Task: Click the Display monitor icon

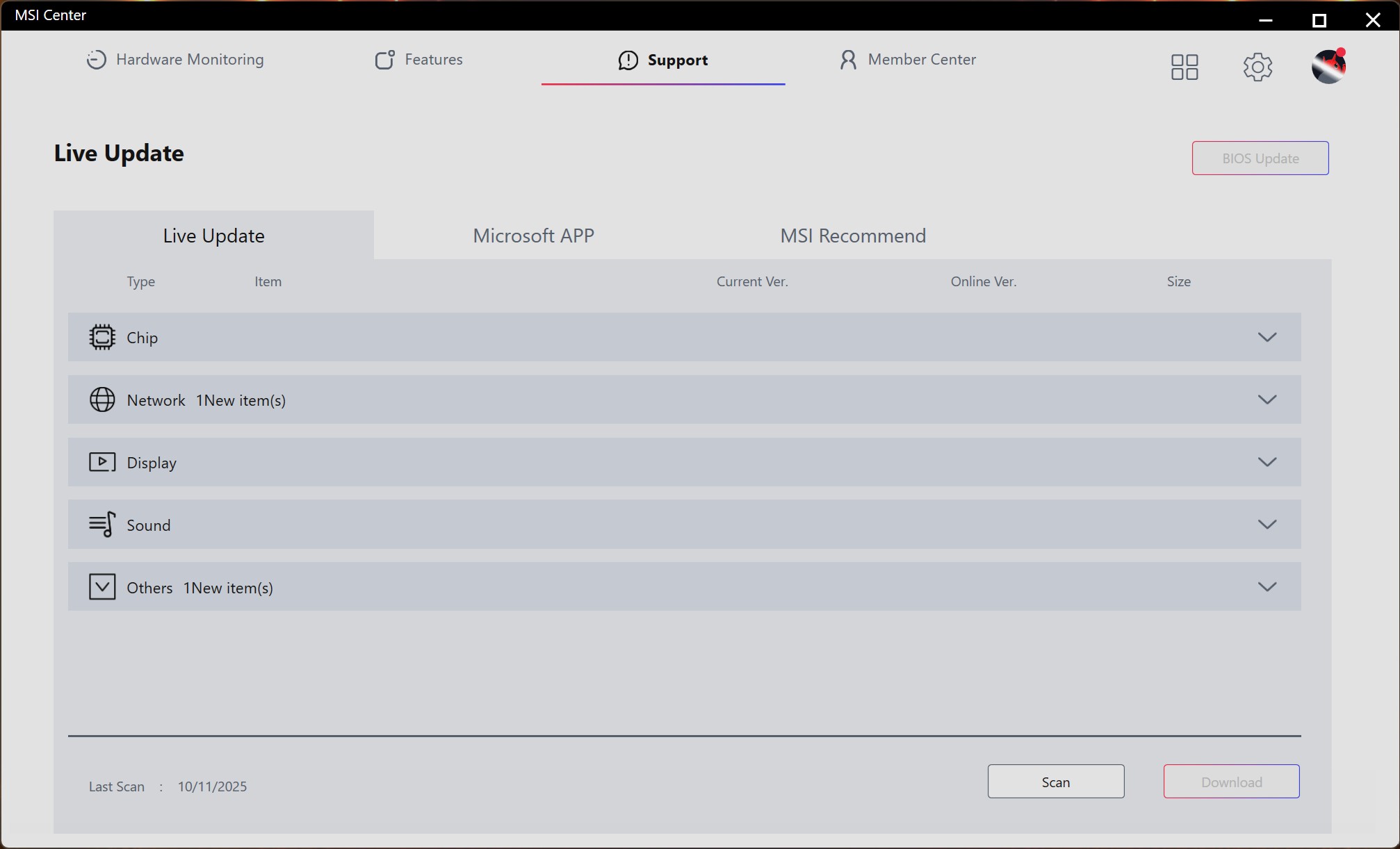Action: pyautogui.click(x=102, y=462)
